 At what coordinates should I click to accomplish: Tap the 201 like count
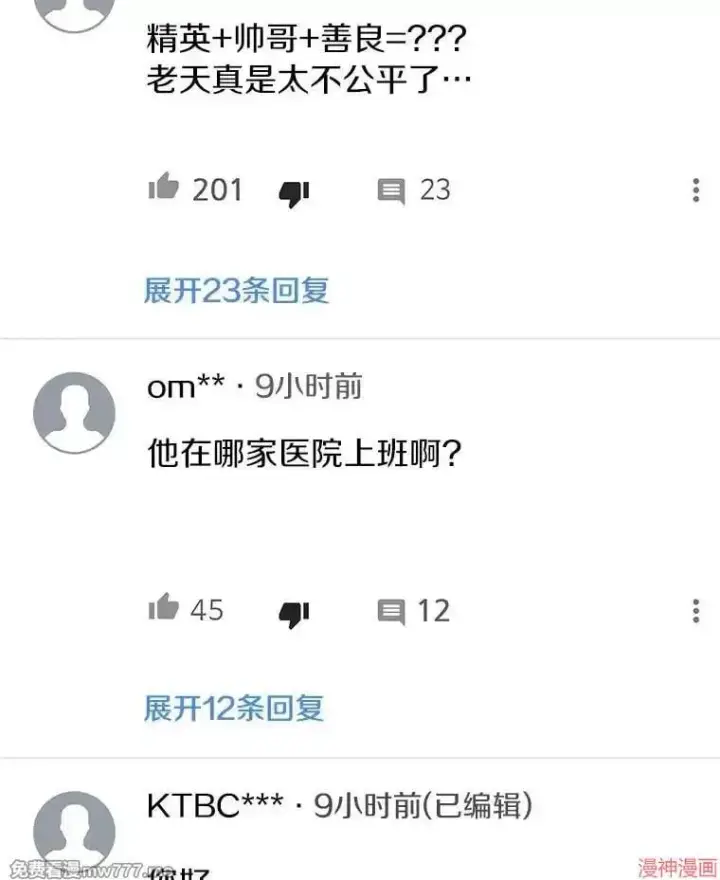[x=217, y=190]
